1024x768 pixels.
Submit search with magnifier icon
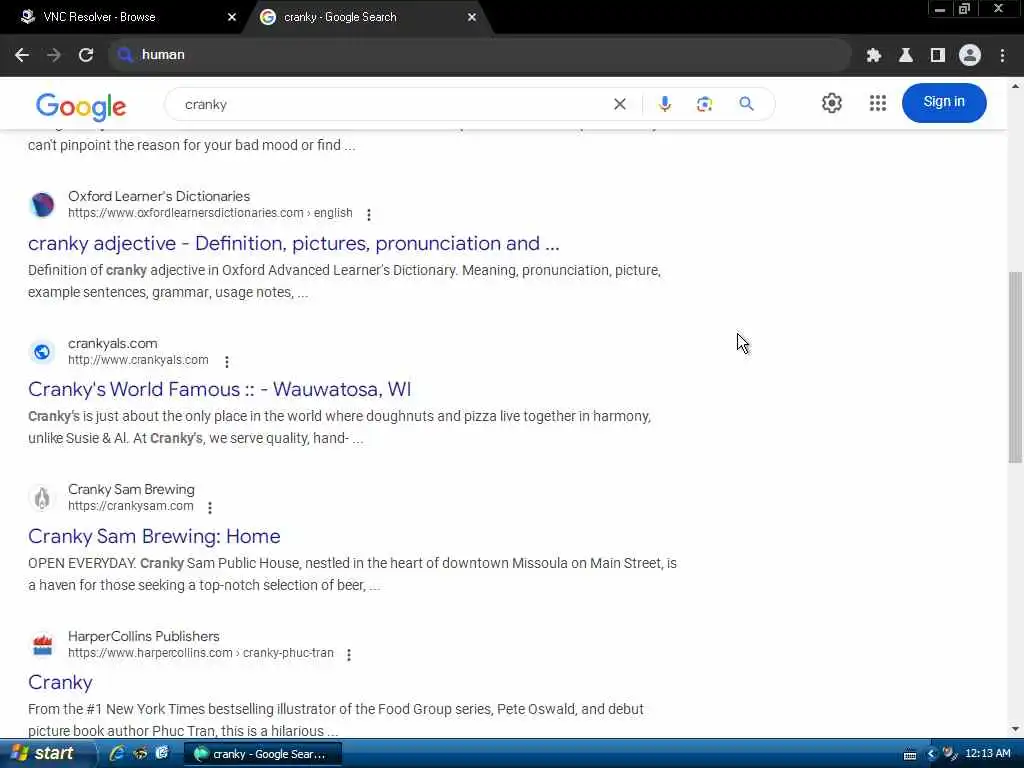coord(746,104)
